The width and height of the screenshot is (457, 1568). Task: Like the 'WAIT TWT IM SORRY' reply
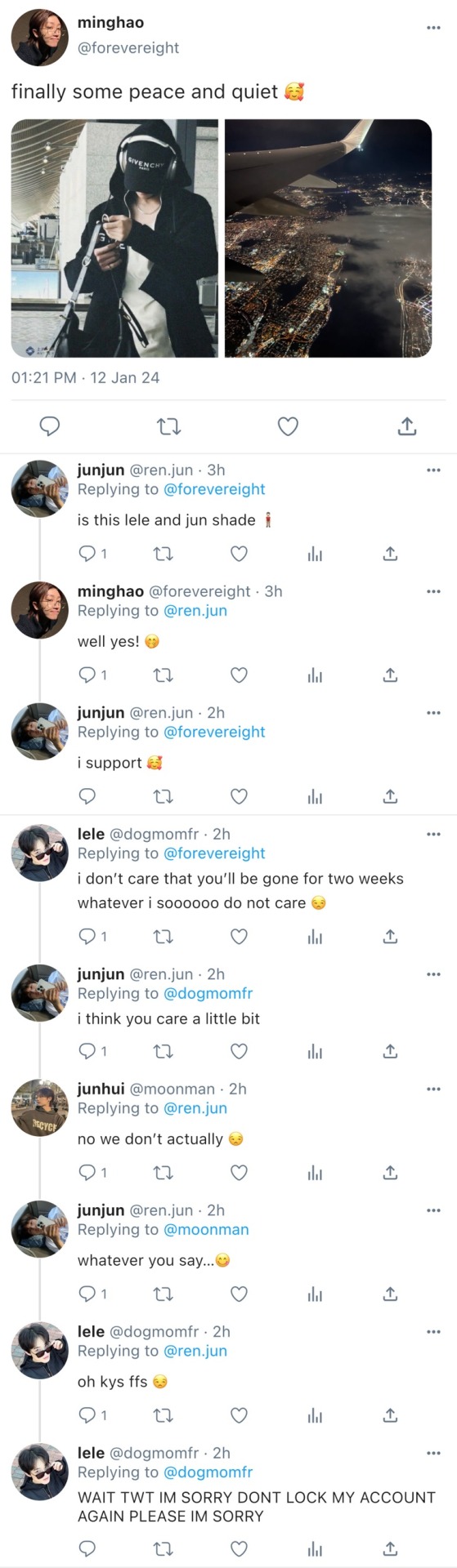pyautogui.click(x=239, y=1548)
